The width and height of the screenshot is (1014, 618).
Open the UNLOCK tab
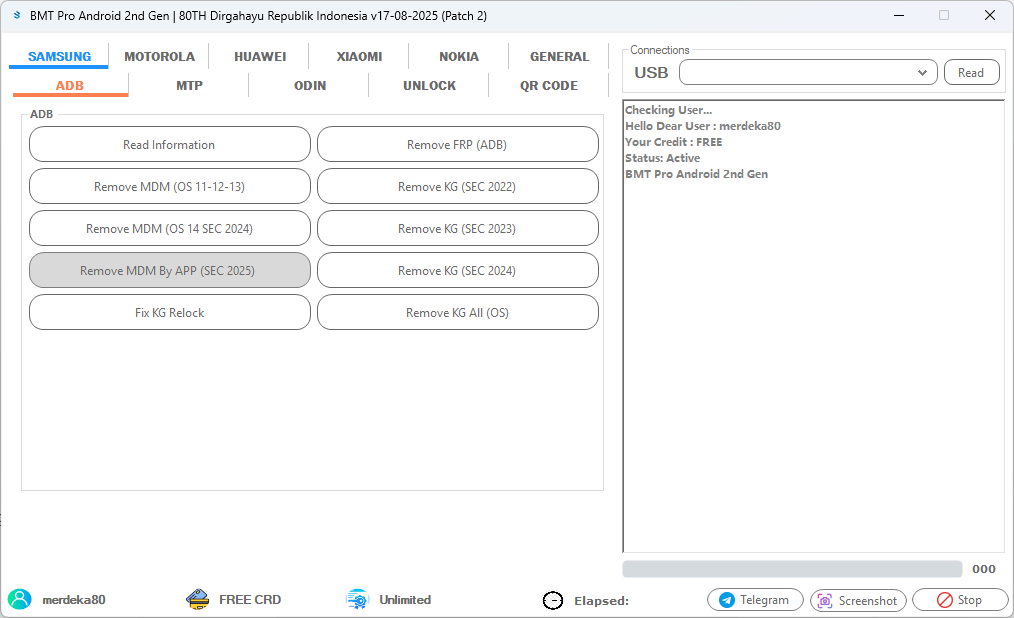(x=428, y=85)
